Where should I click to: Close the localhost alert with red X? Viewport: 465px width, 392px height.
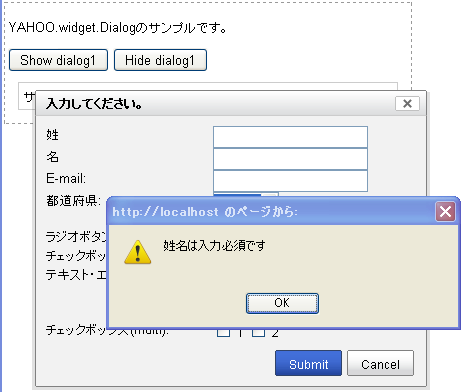[x=445, y=211]
